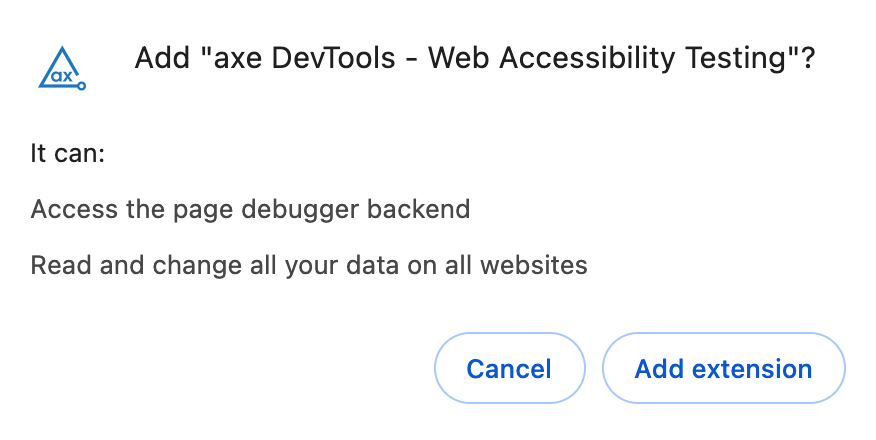The image size is (876, 440).
Task: Cancel the extension installation prompt
Action: [x=510, y=368]
